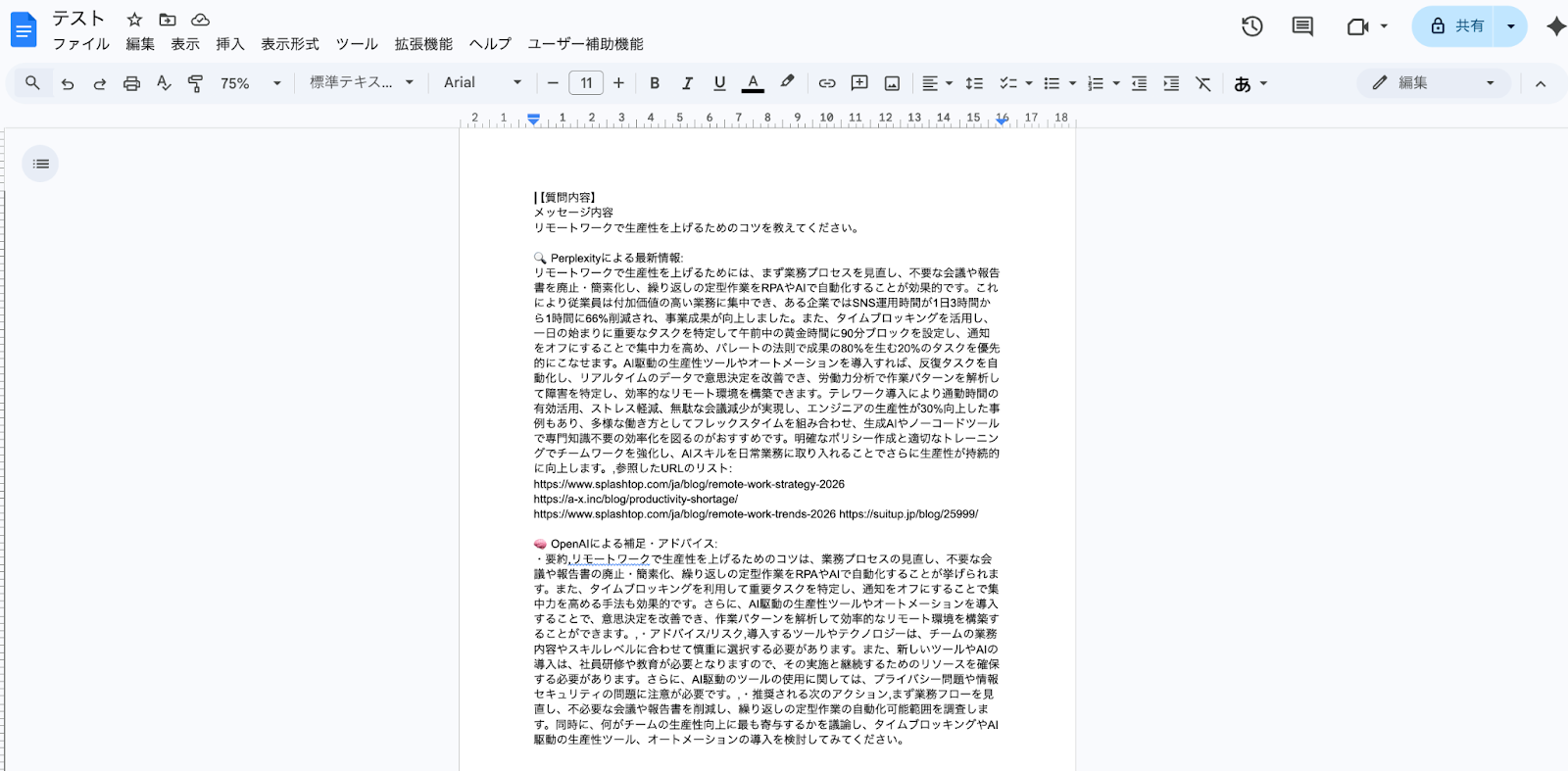The image size is (1568, 771).
Task: Open the numbered list dropdown arrow
Action: pos(1116,83)
